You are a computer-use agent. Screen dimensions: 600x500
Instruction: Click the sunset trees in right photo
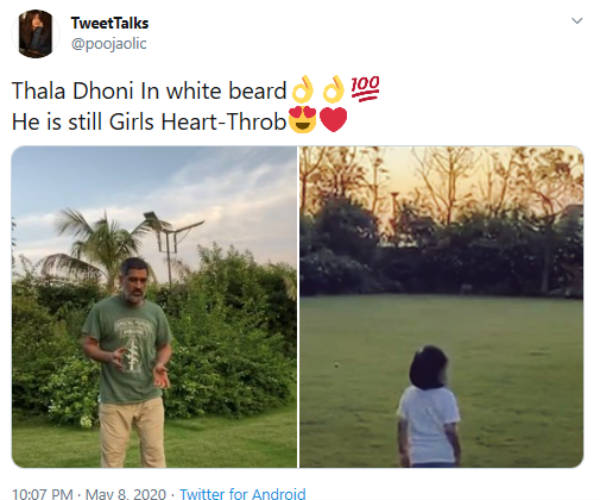click(442, 184)
